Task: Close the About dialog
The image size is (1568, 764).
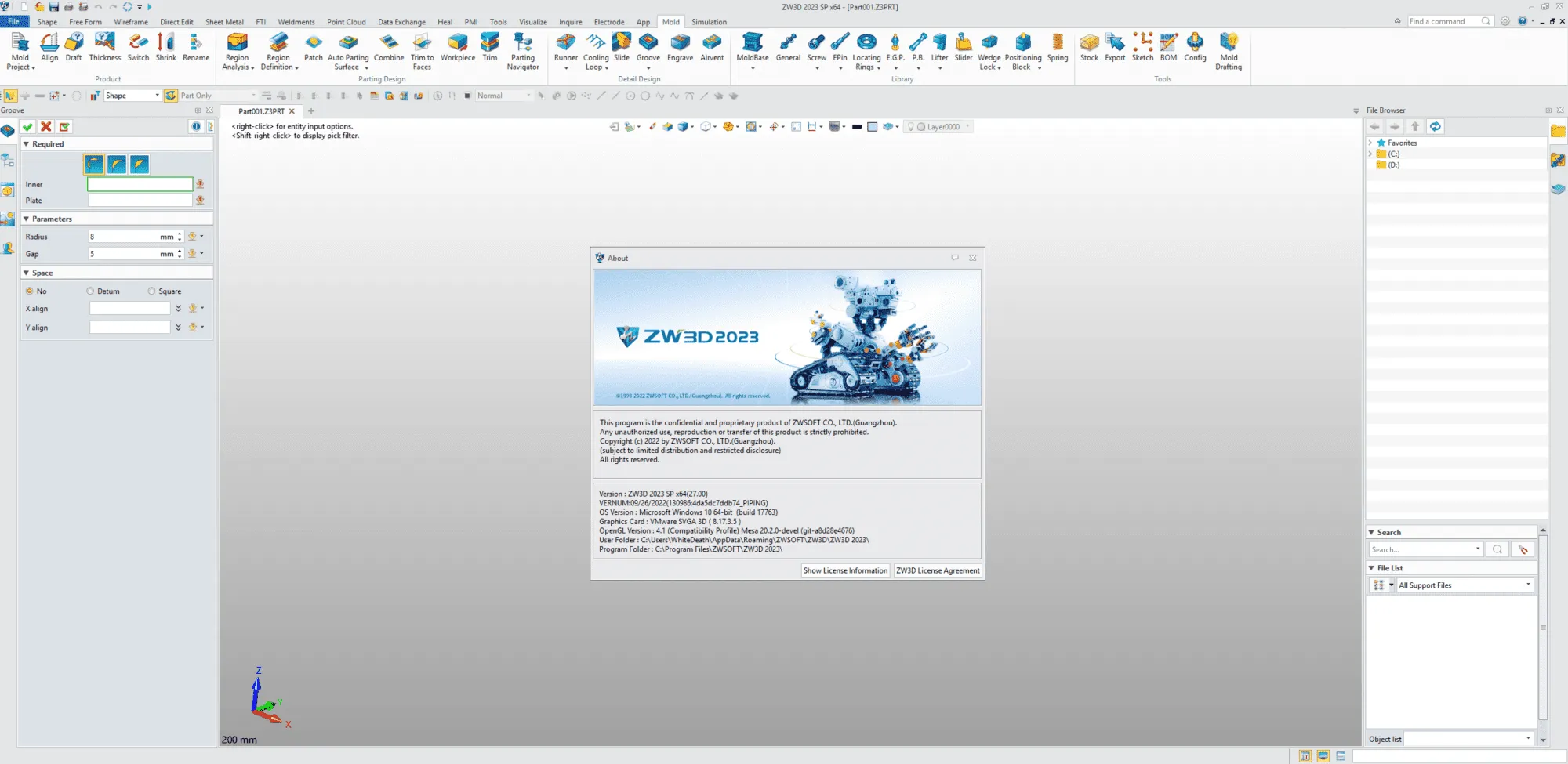Action: click(x=972, y=258)
